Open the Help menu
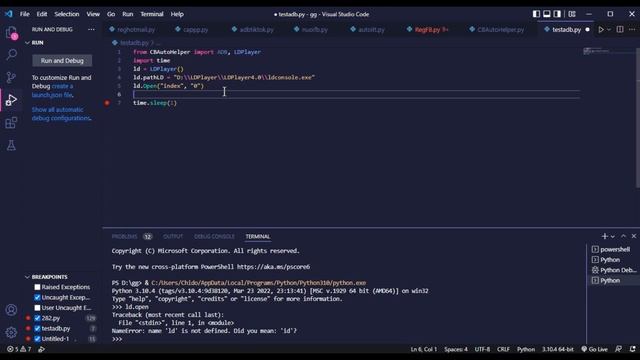The height and width of the screenshot is (360, 640). (x=177, y=14)
